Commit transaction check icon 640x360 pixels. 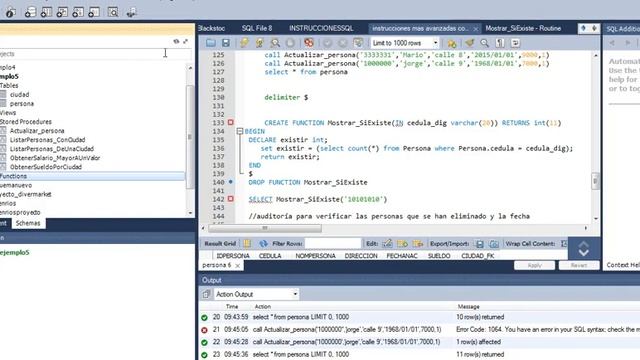tap(327, 43)
